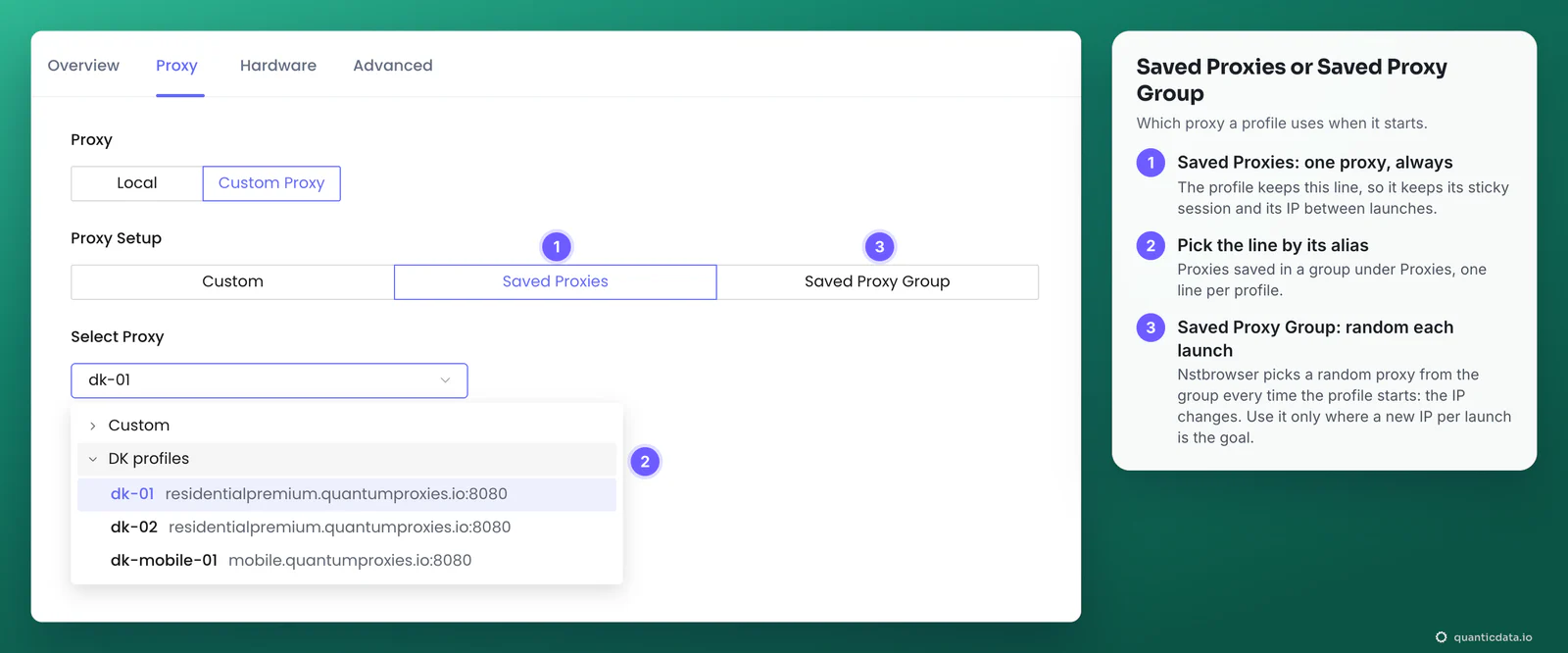Open the Select Proxy dropdown showing dk-01

click(x=269, y=380)
